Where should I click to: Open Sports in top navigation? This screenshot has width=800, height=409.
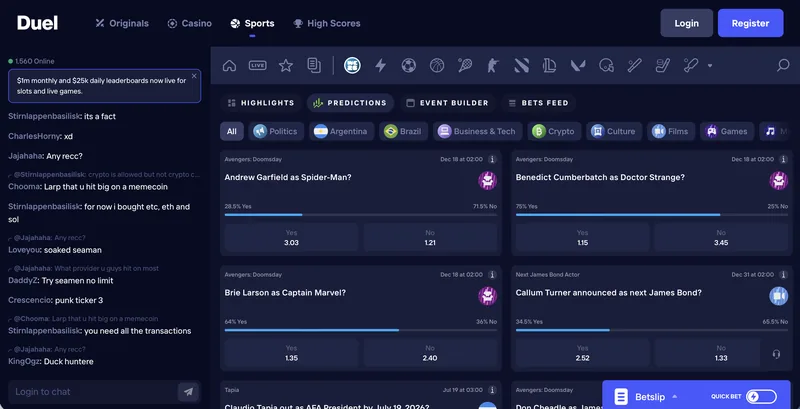coord(252,23)
